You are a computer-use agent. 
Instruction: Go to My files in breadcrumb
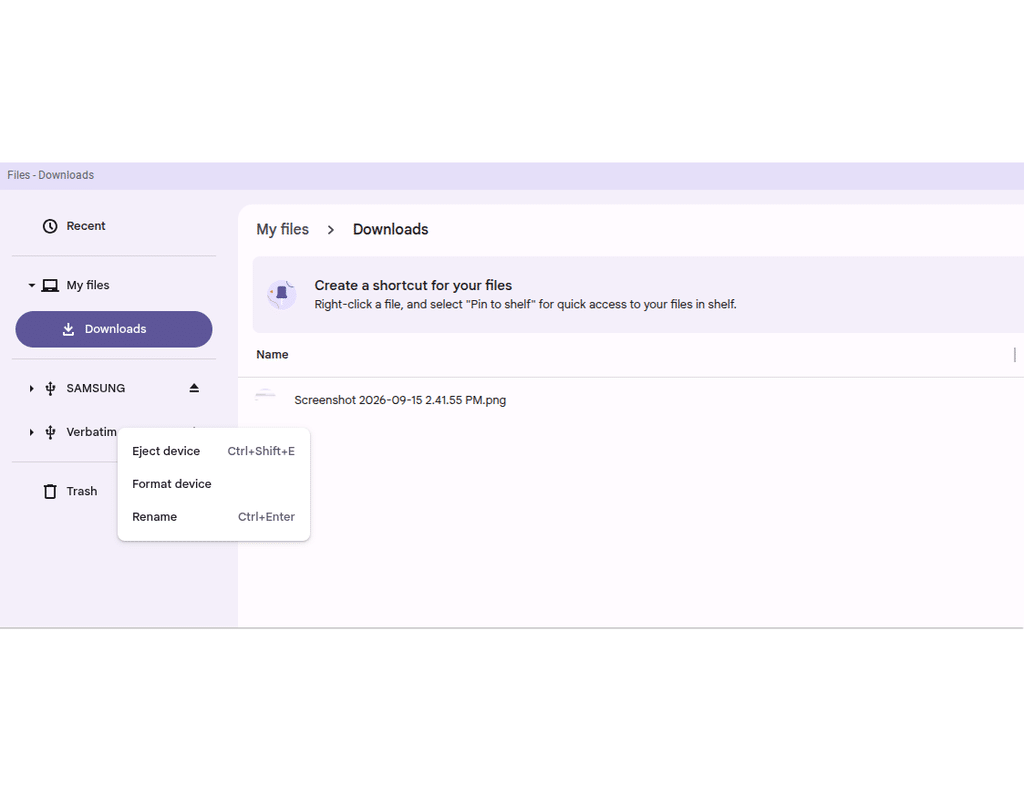click(x=282, y=229)
